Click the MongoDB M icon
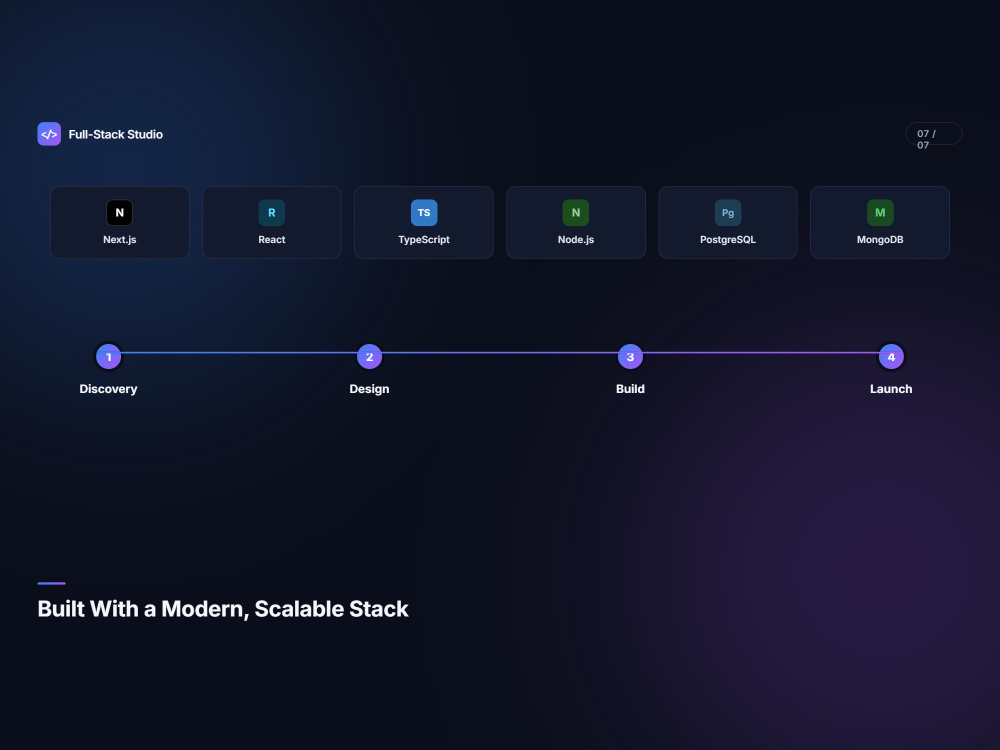The height and width of the screenshot is (750, 1000). [x=880, y=213]
